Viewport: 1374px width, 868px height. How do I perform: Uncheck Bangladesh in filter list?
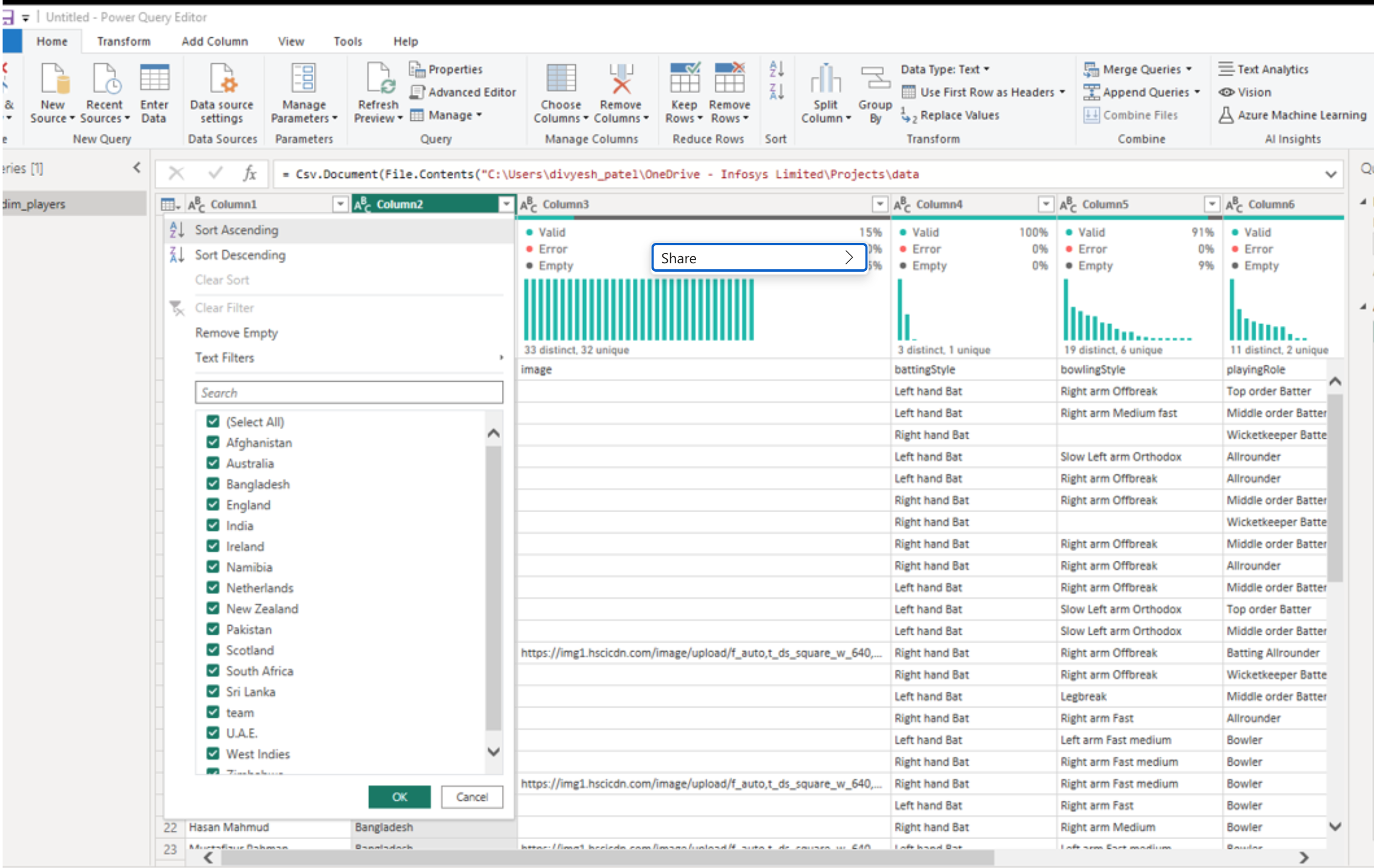point(213,484)
